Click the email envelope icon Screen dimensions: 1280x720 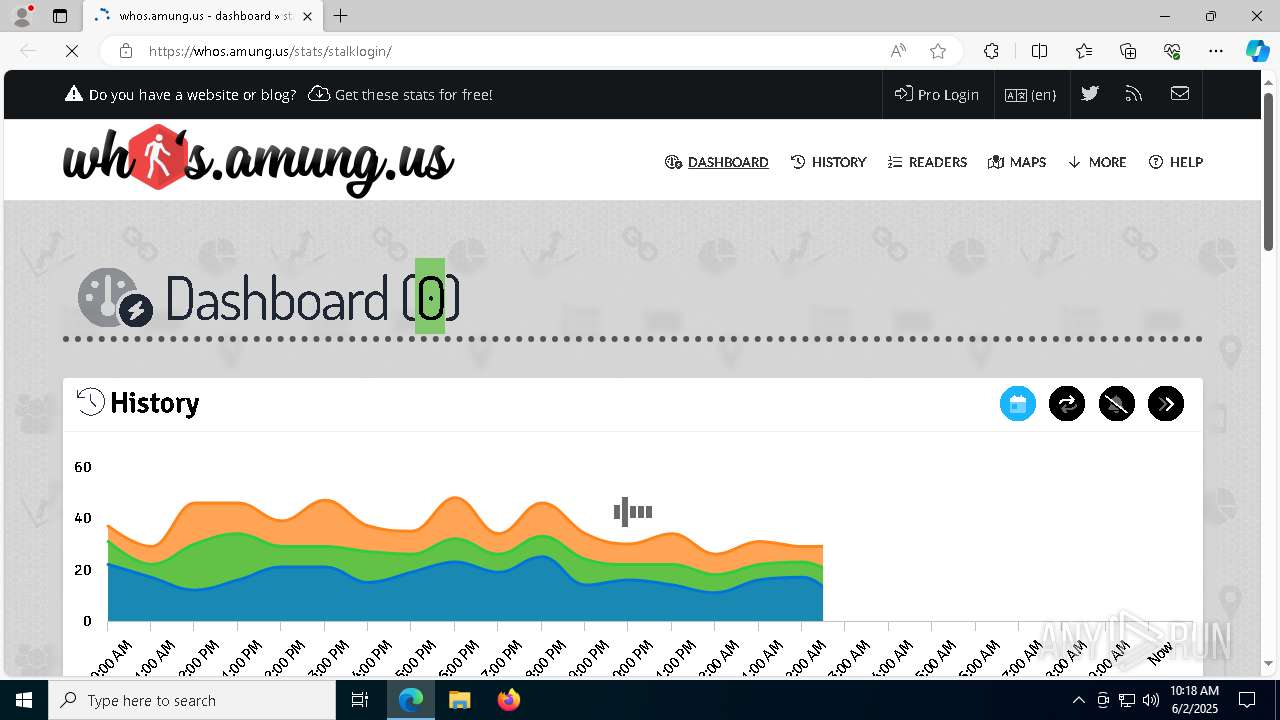coord(1180,93)
